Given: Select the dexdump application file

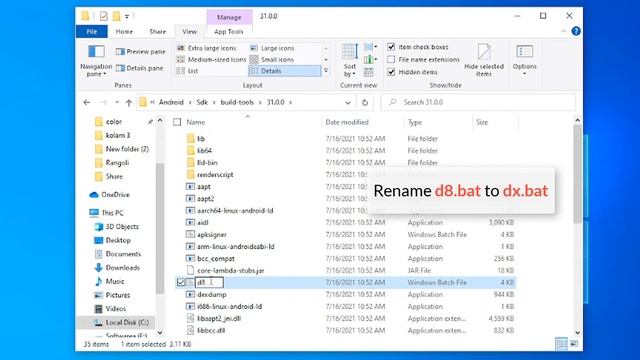Looking at the screenshot, I should 345,294.
